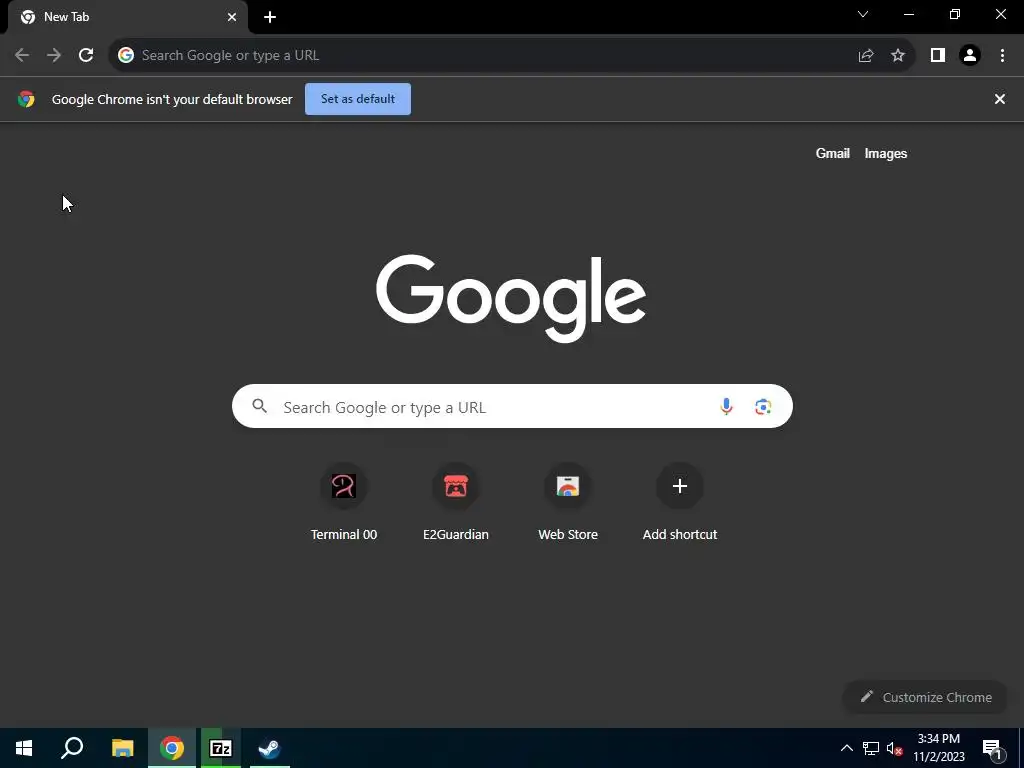The height and width of the screenshot is (768, 1024).
Task: Open Chrome's three-dot menu
Action: 1002,56
